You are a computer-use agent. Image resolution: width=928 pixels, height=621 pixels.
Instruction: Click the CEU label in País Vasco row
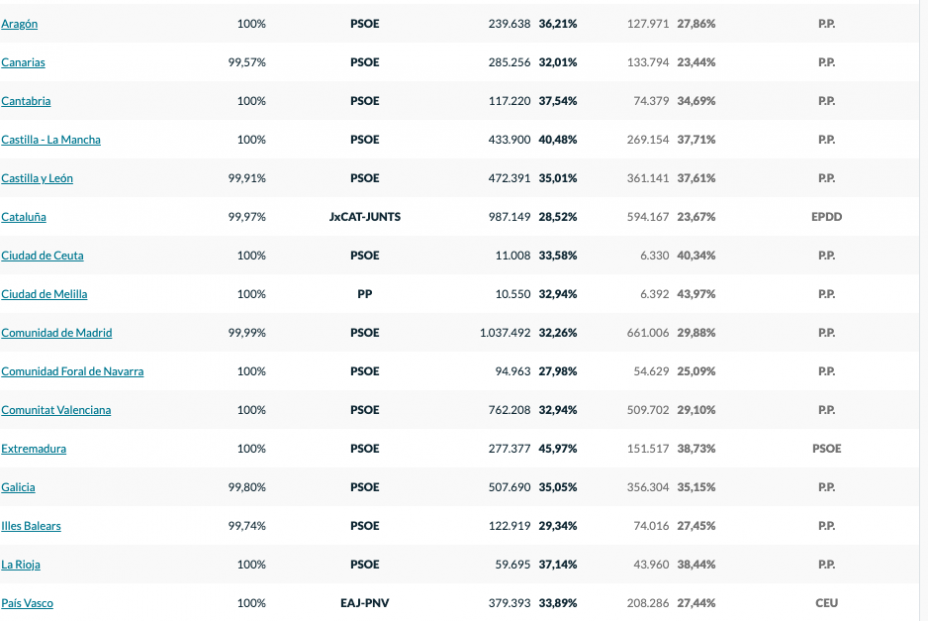[826, 603]
